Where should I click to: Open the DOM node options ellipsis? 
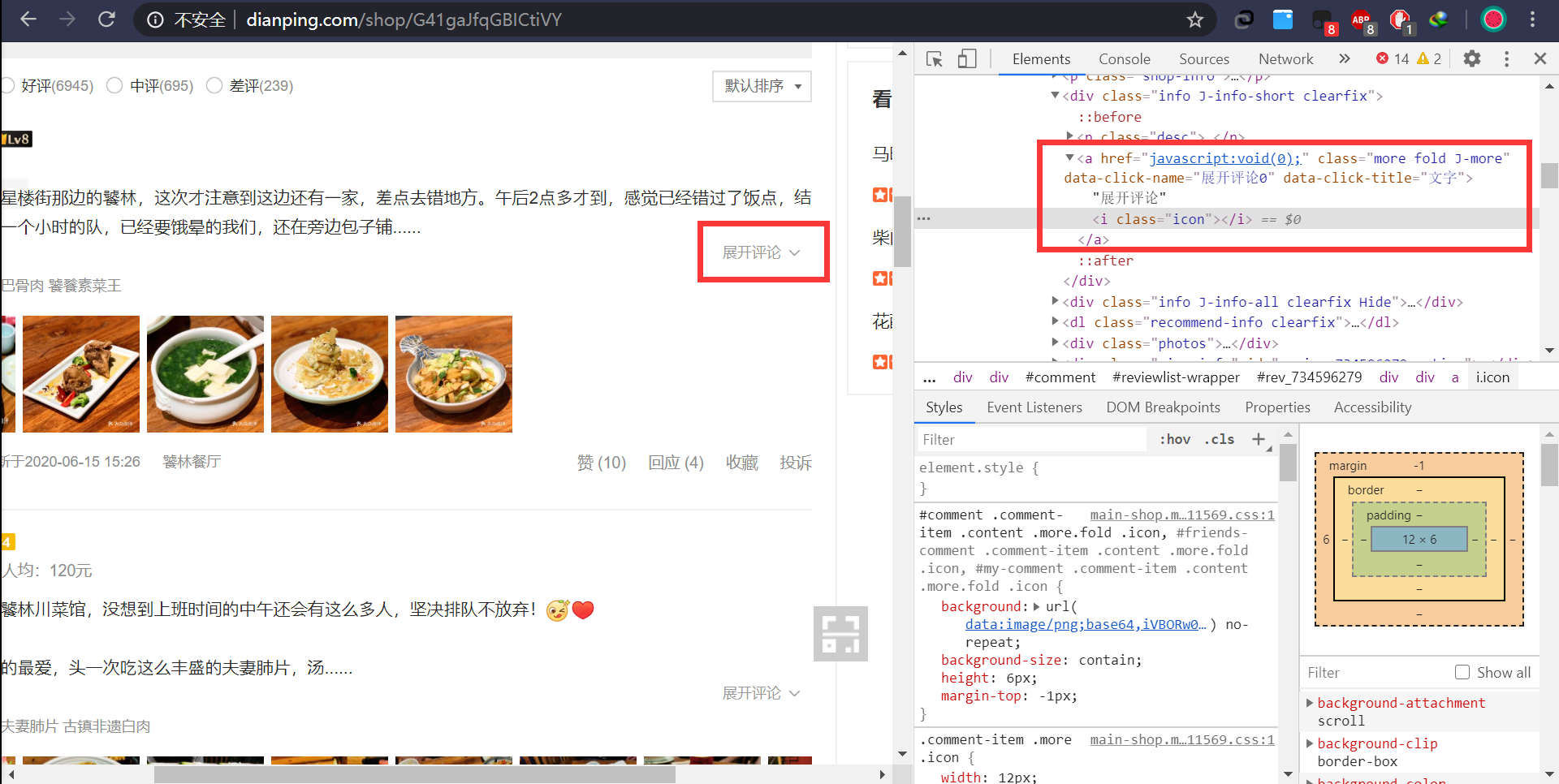[924, 218]
